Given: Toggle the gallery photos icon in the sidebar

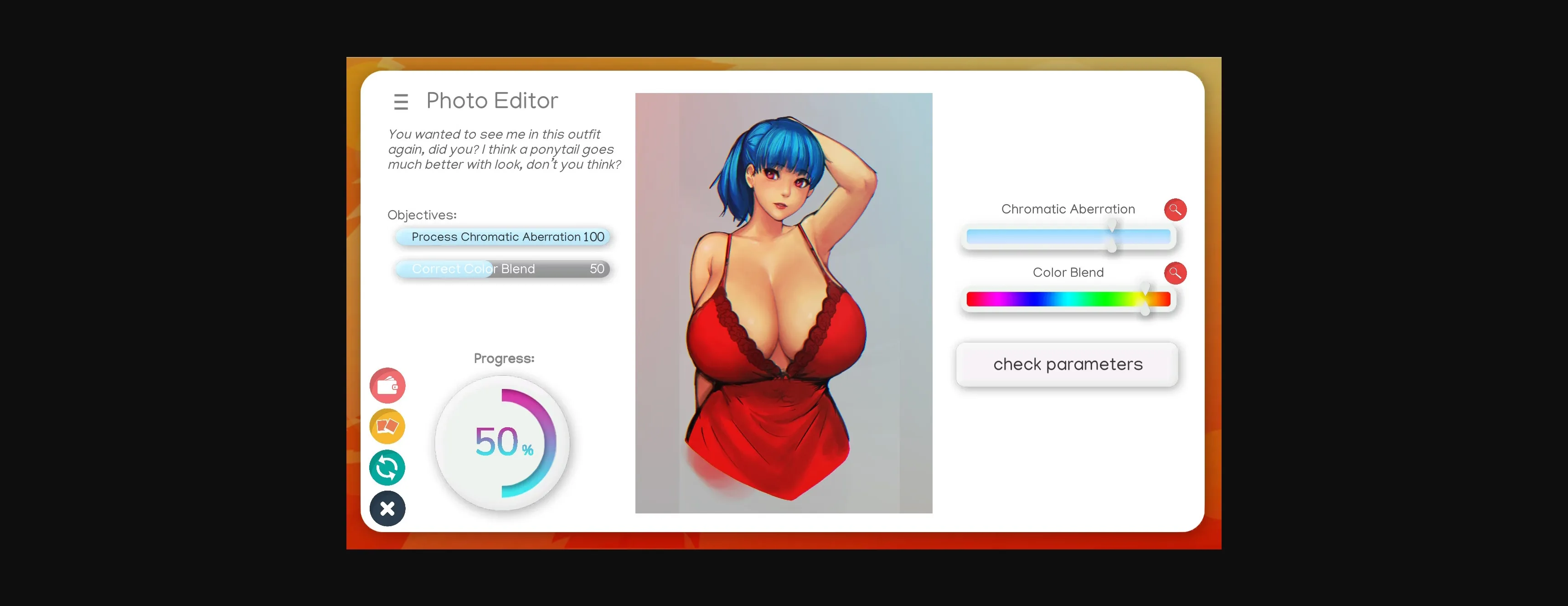Looking at the screenshot, I should pyautogui.click(x=388, y=426).
